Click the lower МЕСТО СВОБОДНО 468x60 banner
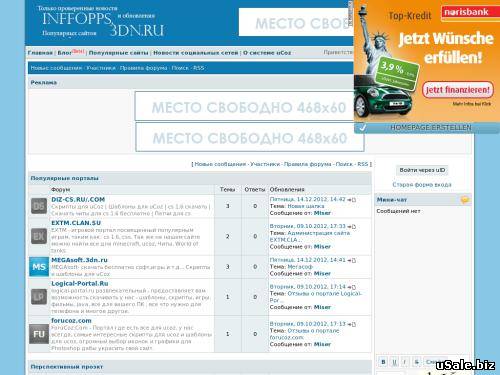The image size is (500, 375). (250, 137)
